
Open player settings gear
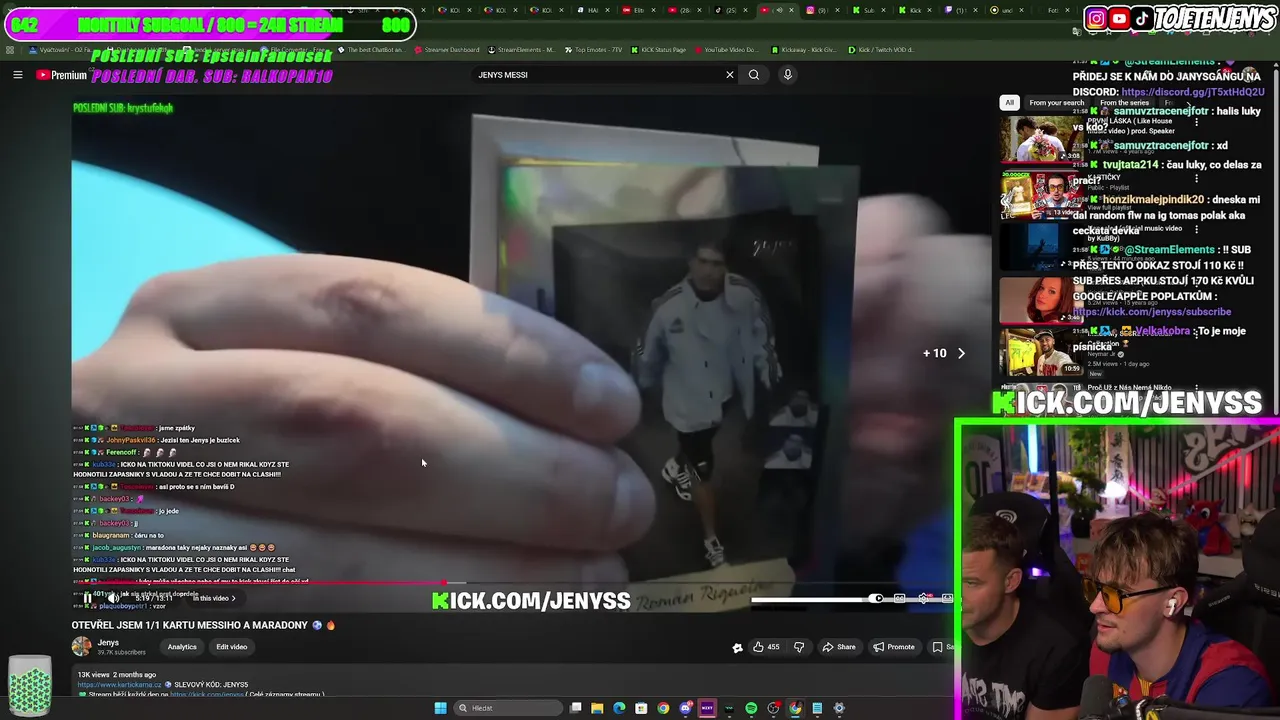coord(923,598)
